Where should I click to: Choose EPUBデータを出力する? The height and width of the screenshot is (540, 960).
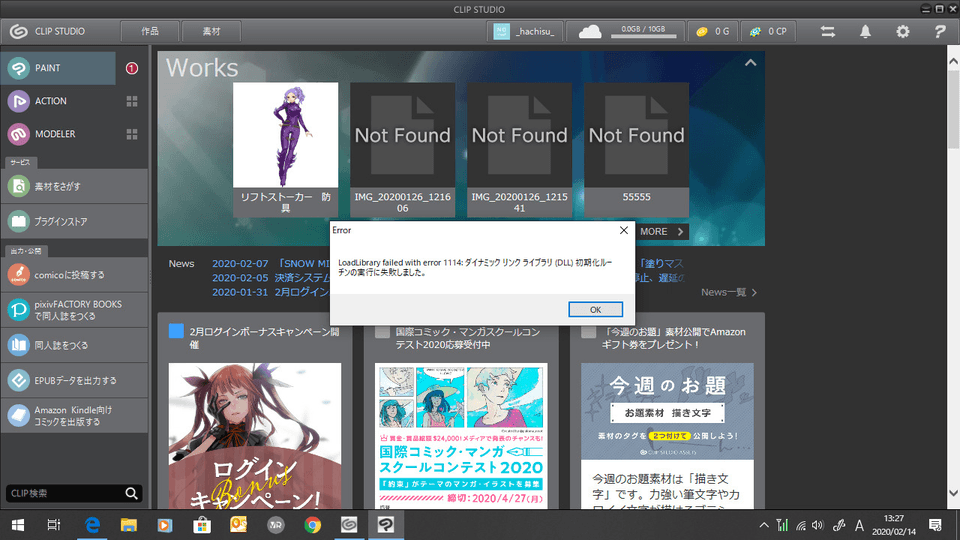[x=74, y=380]
